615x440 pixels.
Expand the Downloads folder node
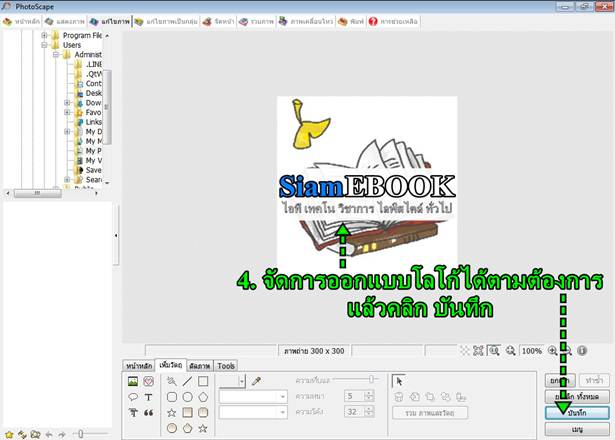point(67,103)
